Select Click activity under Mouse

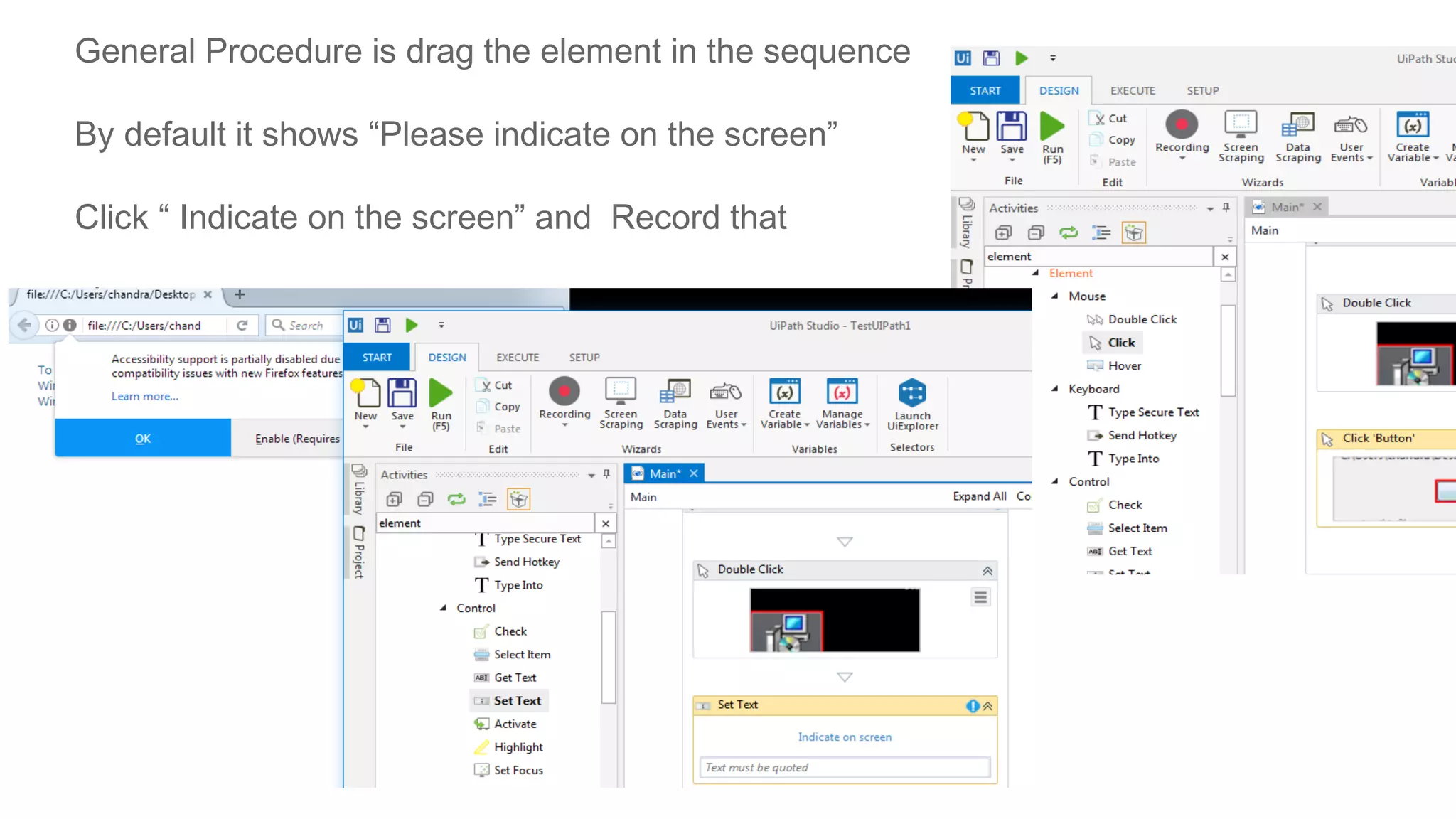(1111, 343)
